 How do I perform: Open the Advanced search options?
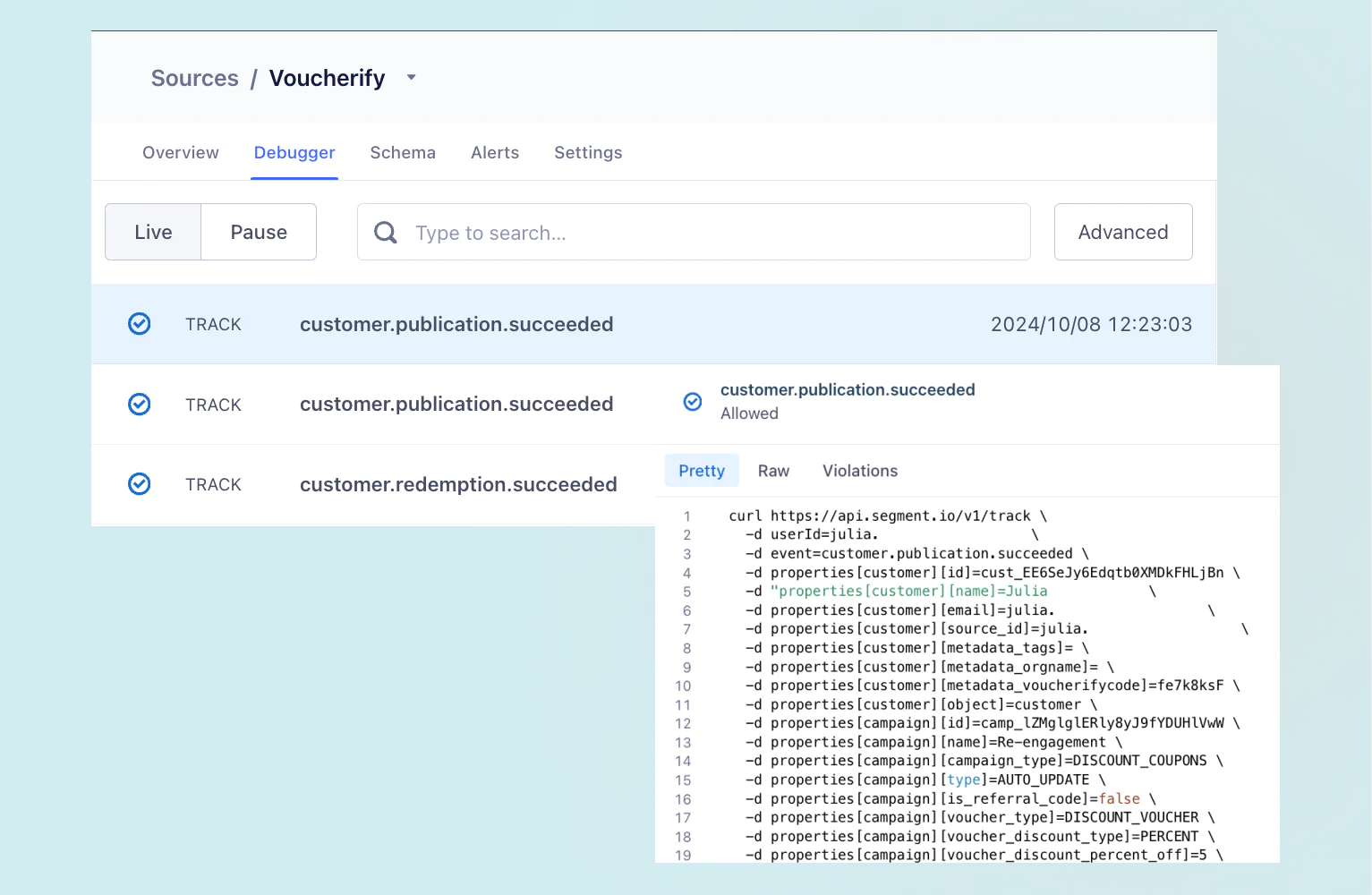[1123, 232]
